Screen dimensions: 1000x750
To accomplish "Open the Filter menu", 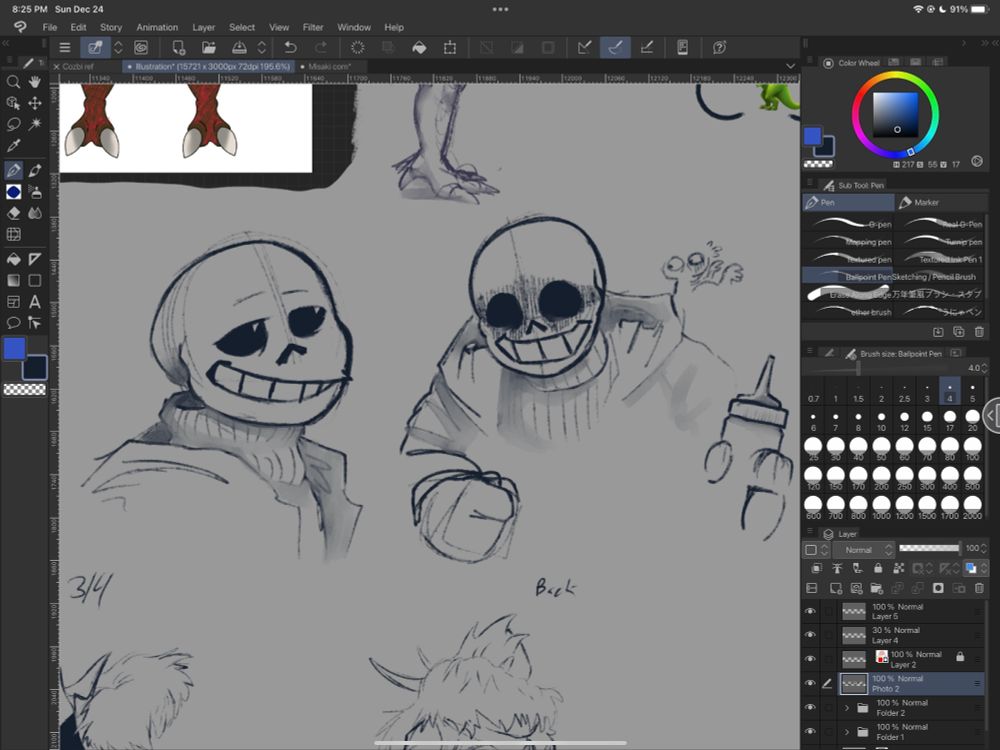I will click(x=313, y=27).
